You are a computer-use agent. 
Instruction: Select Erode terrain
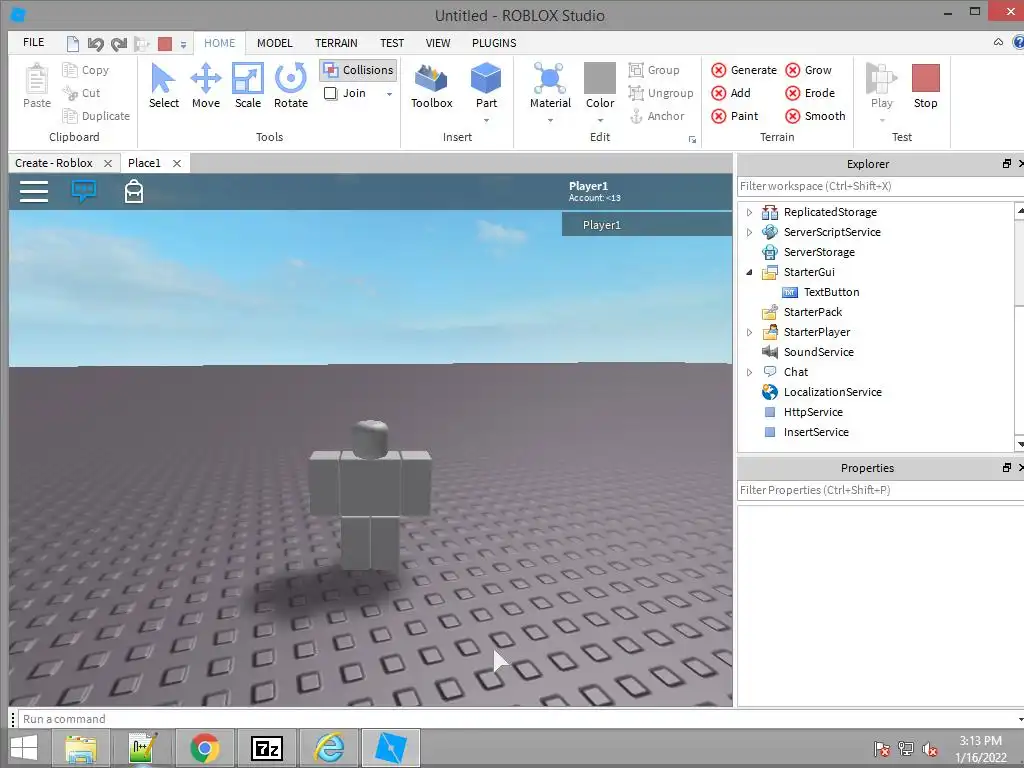tap(810, 93)
